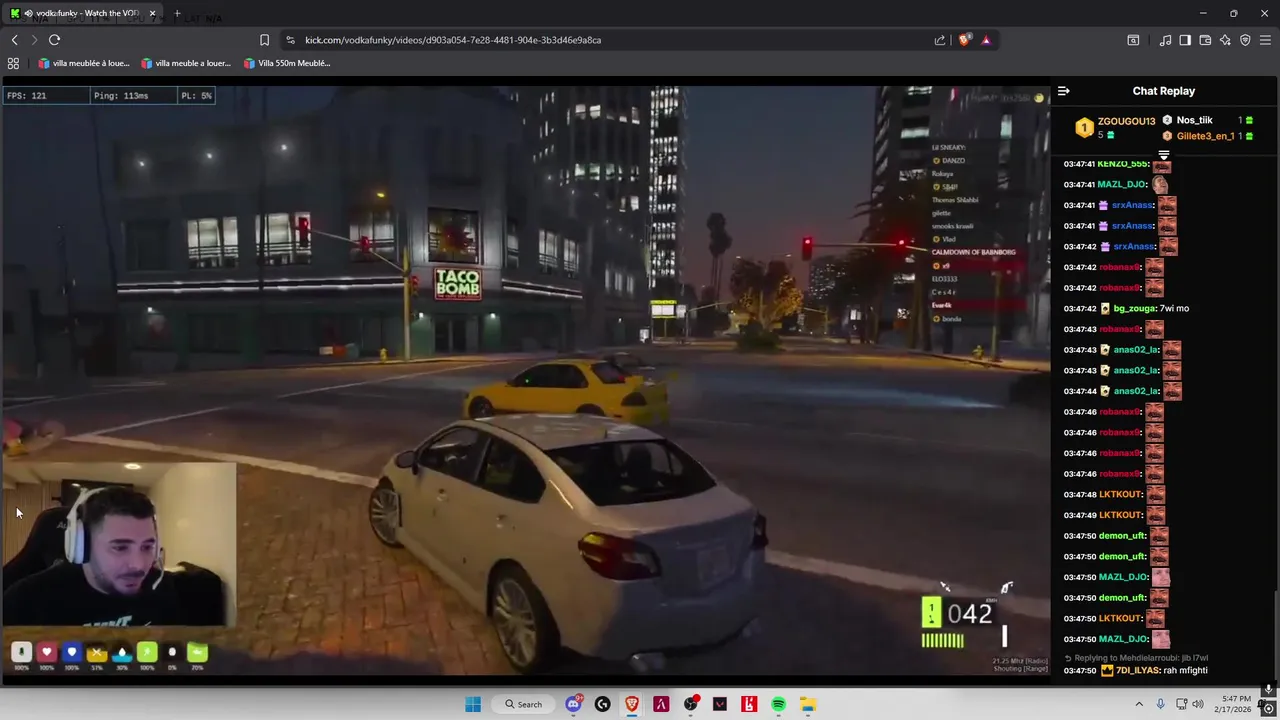The height and width of the screenshot is (720, 1280).
Task: Click the '7wi mo' chat message
Action: pyautogui.click(x=1174, y=308)
